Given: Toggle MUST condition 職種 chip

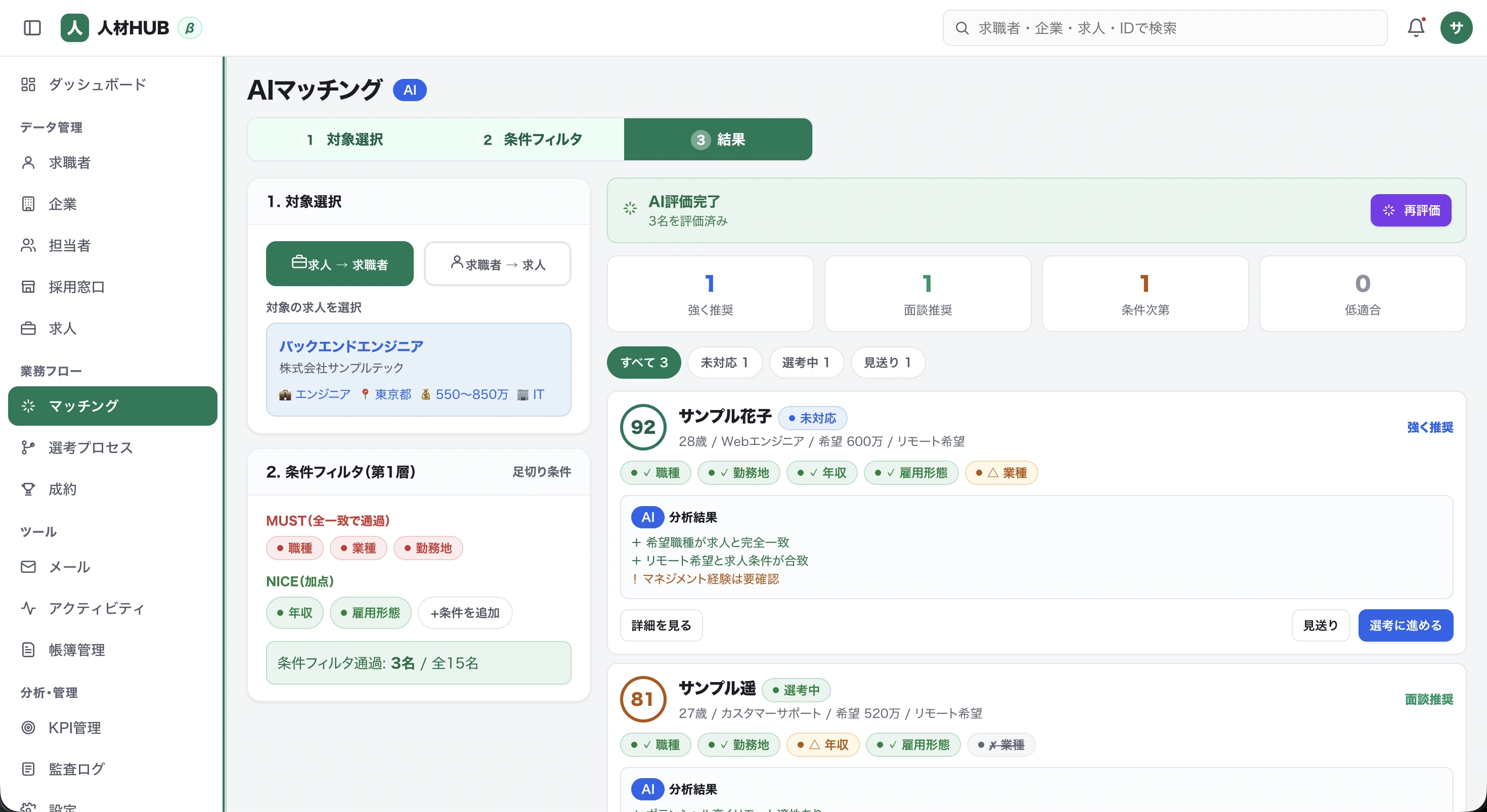Looking at the screenshot, I should click(x=294, y=548).
